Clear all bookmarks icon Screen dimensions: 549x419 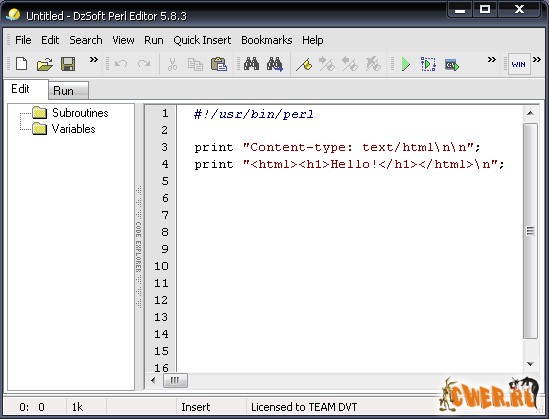[x=373, y=64]
